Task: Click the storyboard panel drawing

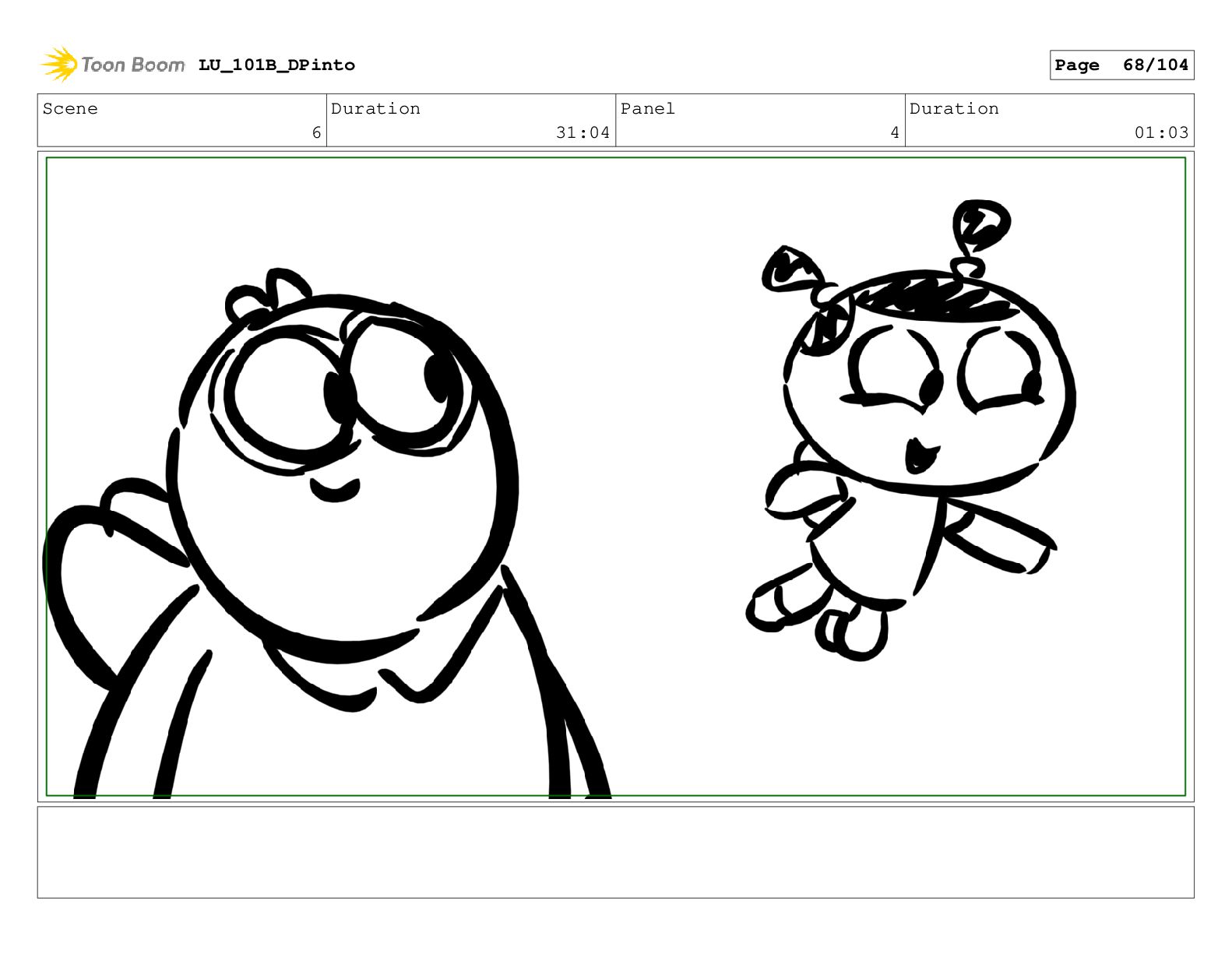Action: (615, 477)
